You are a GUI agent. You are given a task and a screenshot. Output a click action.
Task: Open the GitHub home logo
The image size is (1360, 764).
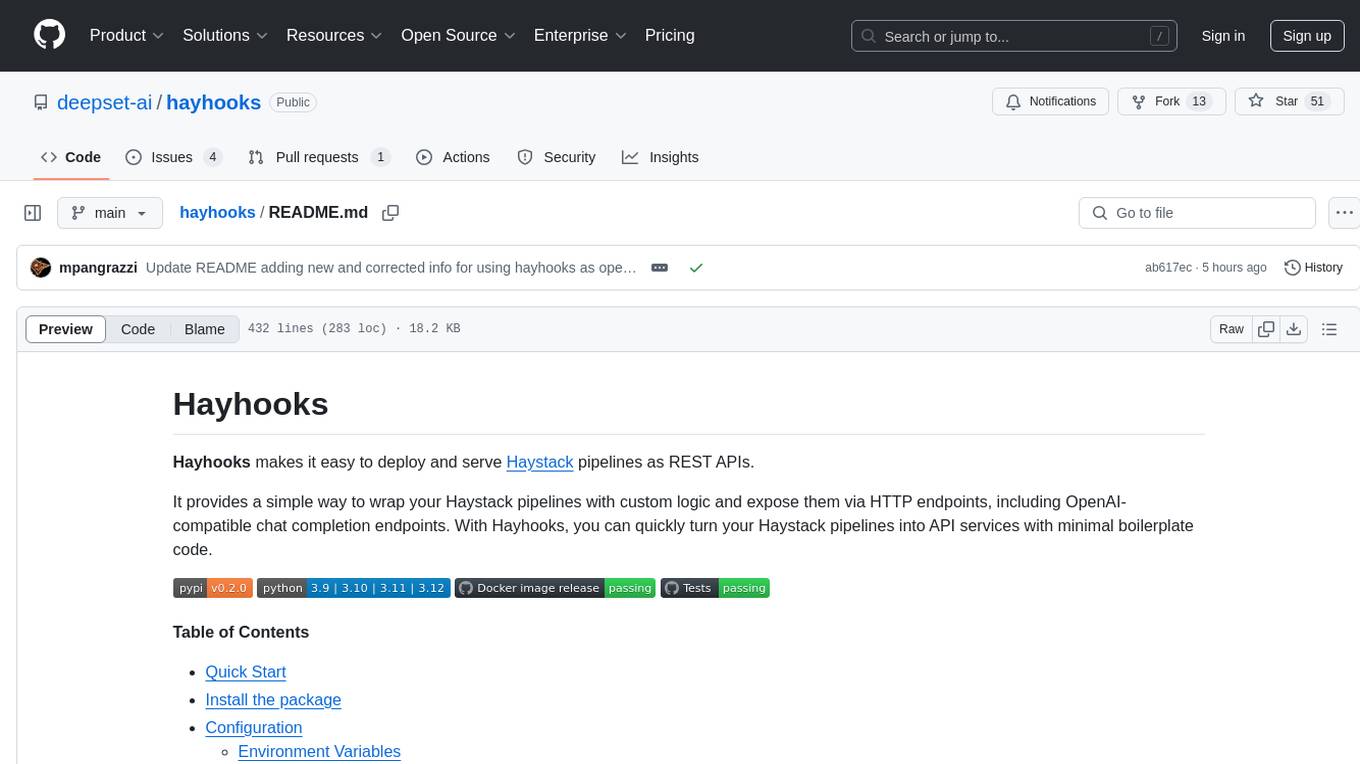49,35
